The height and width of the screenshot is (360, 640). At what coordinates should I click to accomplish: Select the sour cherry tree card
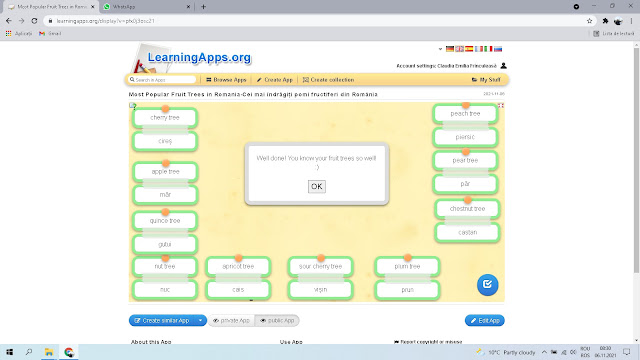coord(320,266)
